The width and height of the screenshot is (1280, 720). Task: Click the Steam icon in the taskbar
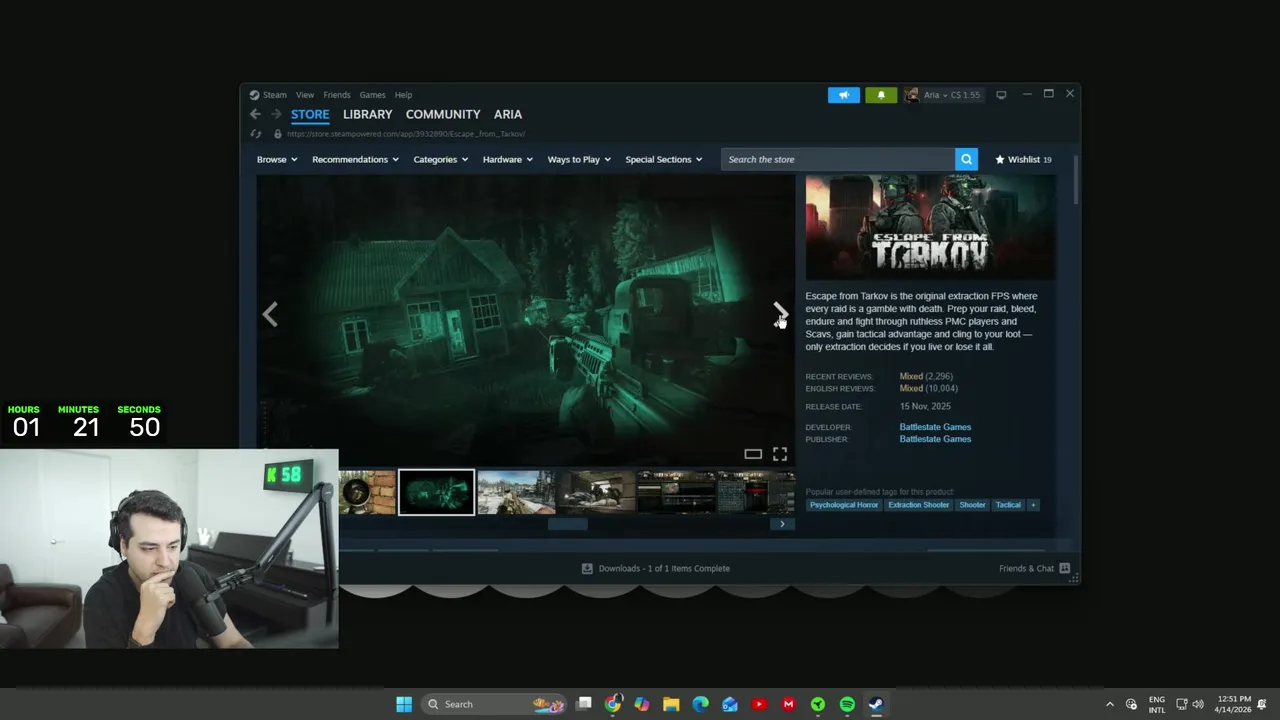point(875,704)
